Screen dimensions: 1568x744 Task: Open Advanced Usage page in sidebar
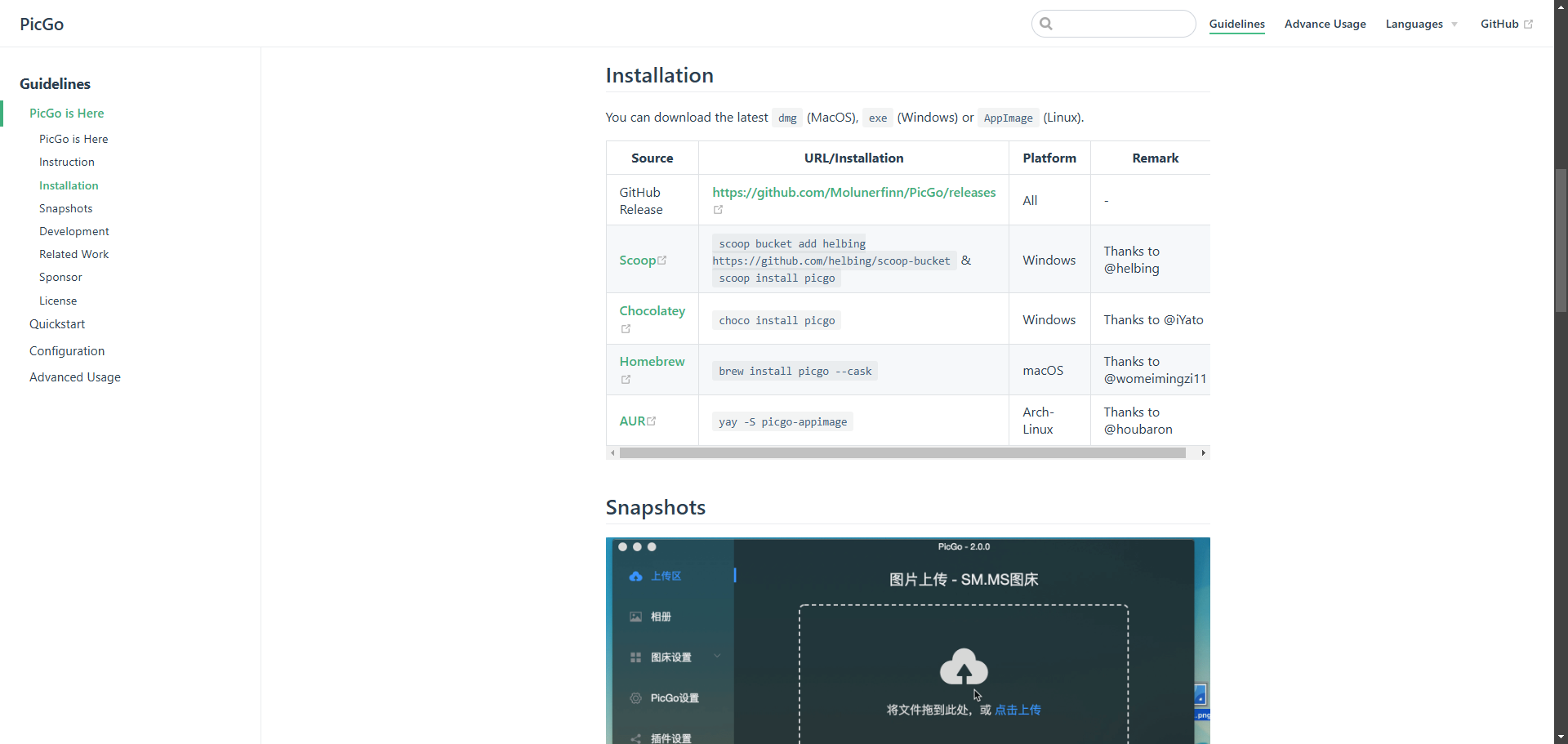75,377
